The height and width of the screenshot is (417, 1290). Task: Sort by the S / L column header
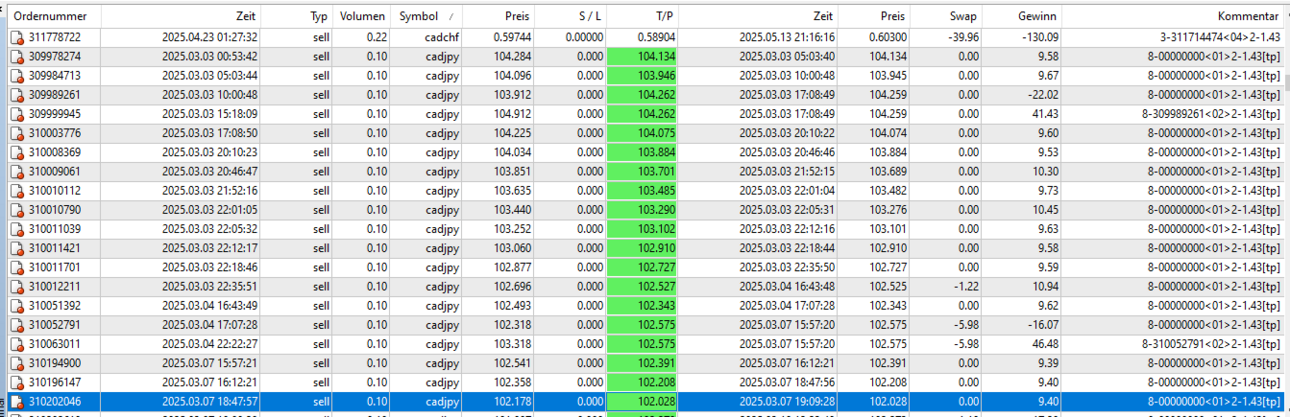click(x=571, y=17)
